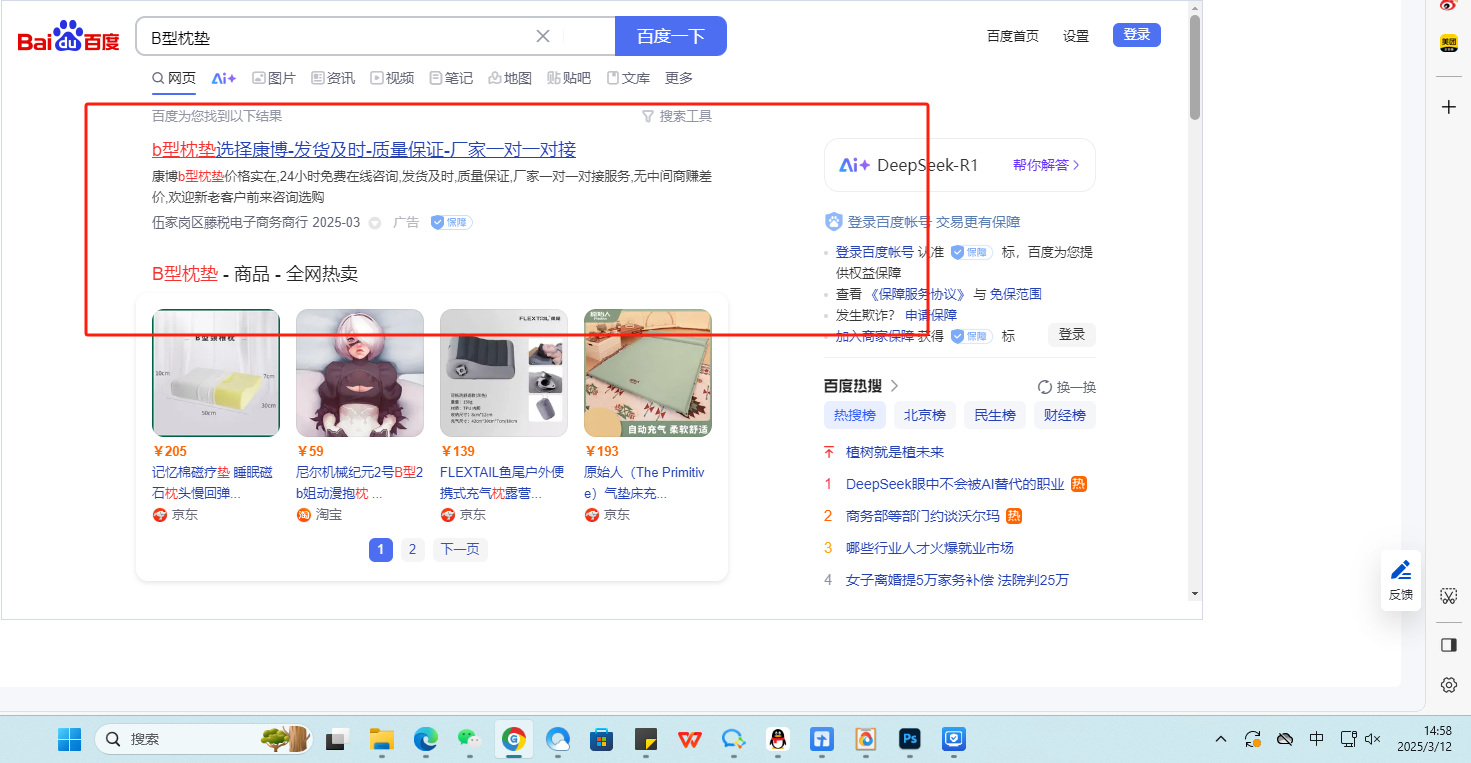Show hidden system tray icons

pos(1220,739)
